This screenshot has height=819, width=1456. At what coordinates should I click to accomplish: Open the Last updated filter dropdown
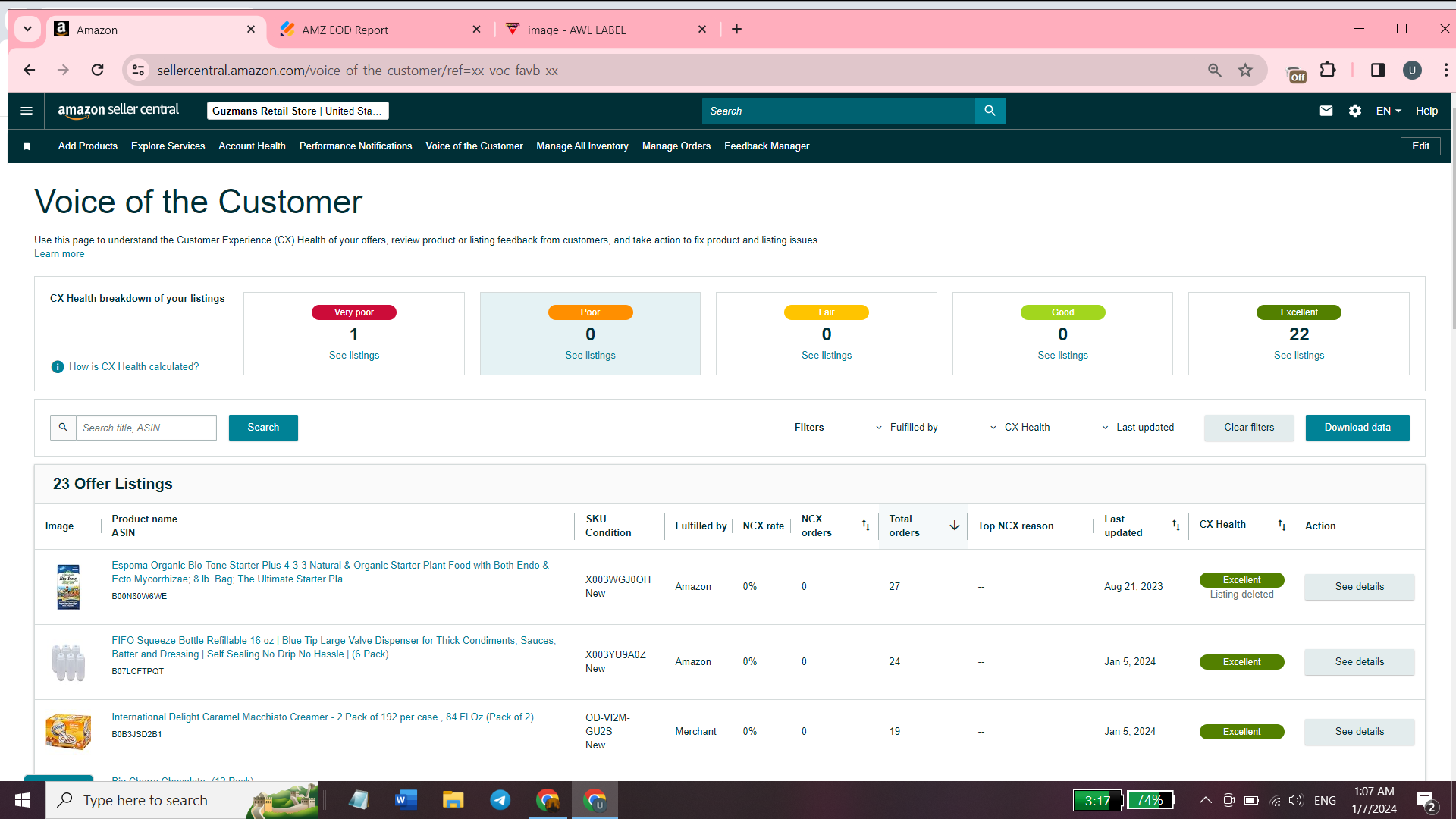[x=1137, y=428]
